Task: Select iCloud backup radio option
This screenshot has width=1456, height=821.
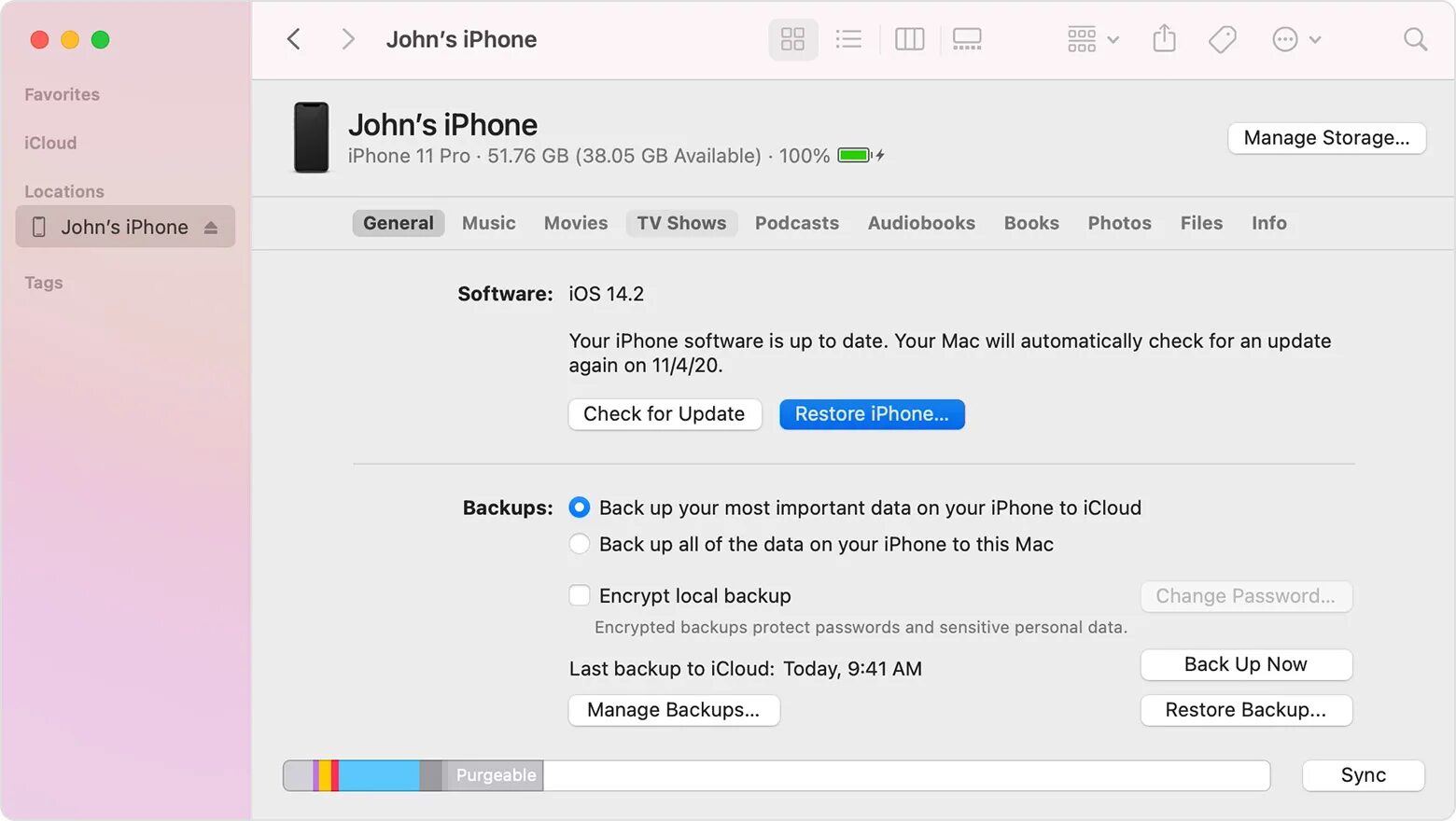Action: [x=580, y=508]
